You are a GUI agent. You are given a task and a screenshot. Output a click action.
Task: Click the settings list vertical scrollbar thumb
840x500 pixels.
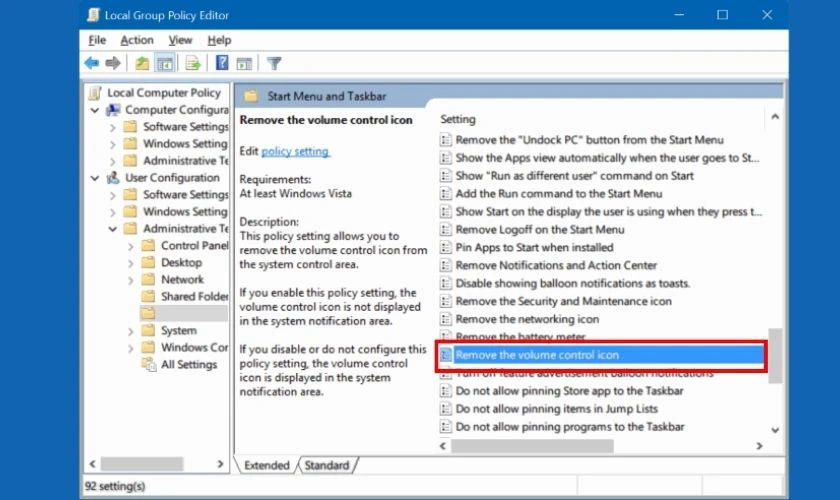pos(775,356)
